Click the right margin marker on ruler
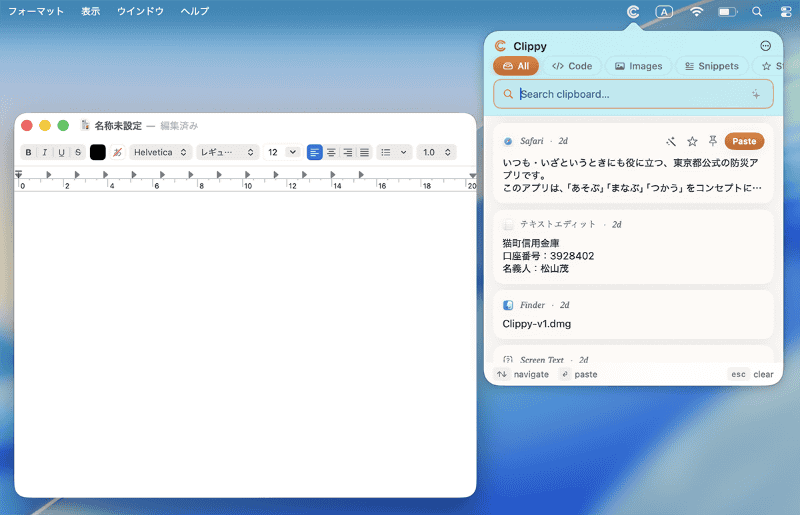 coord(472,176)
